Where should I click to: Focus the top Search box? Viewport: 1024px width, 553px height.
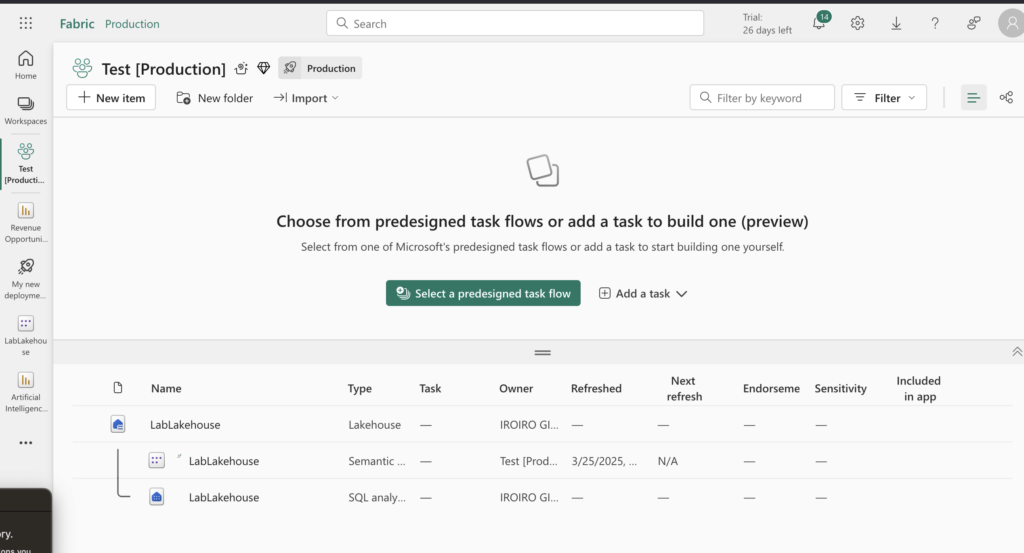[515, 24]
